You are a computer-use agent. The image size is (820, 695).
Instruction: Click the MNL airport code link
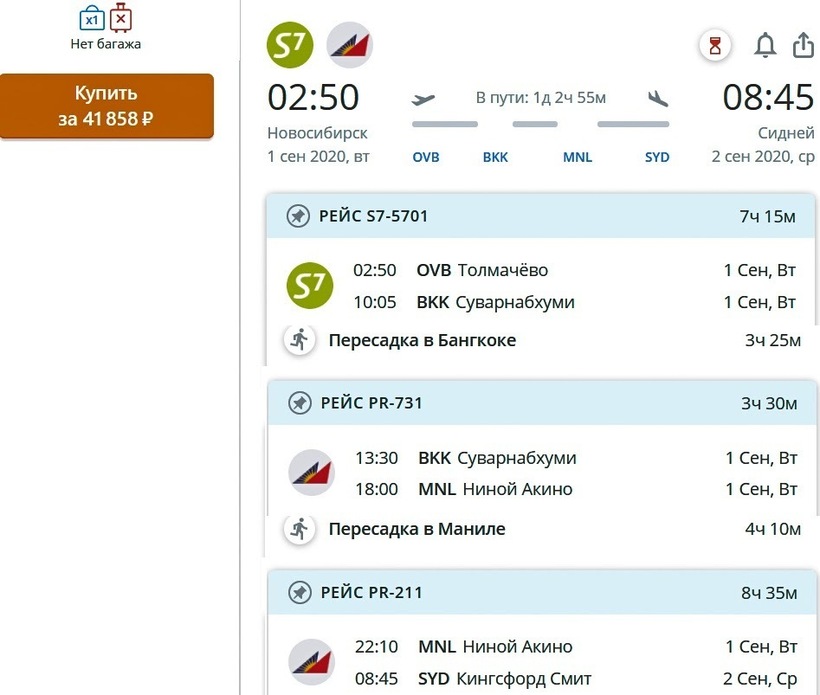[577, 157]
